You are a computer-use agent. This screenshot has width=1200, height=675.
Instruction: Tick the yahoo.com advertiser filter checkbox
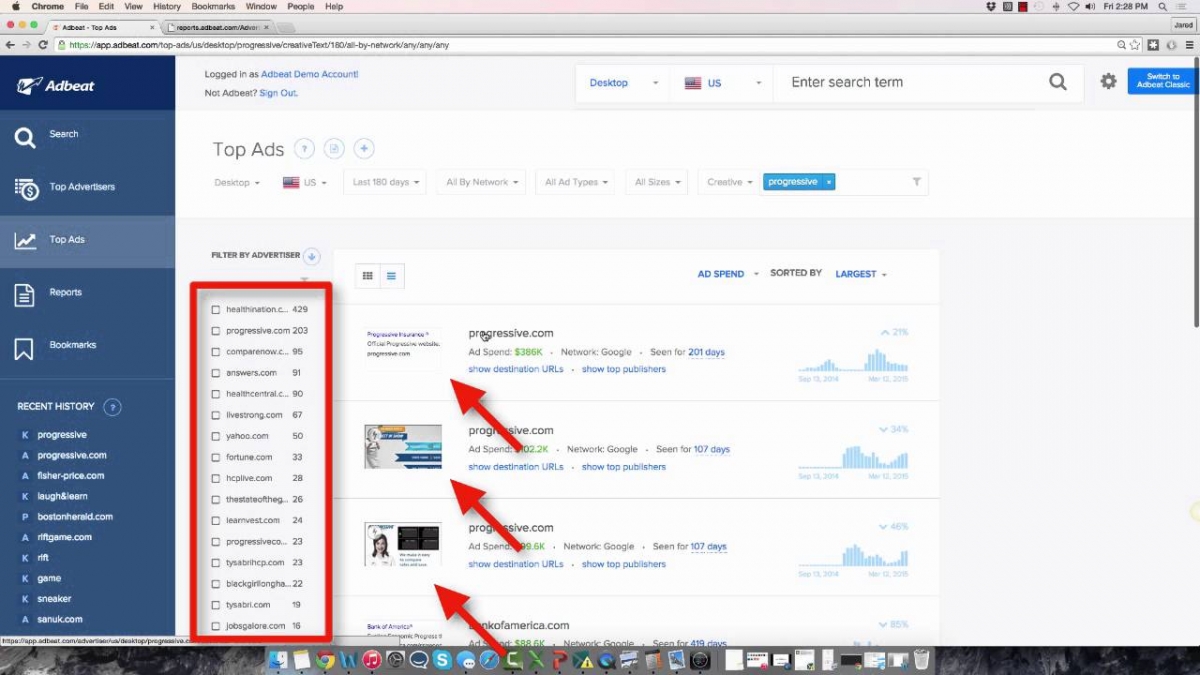click(x=216, y=436)
